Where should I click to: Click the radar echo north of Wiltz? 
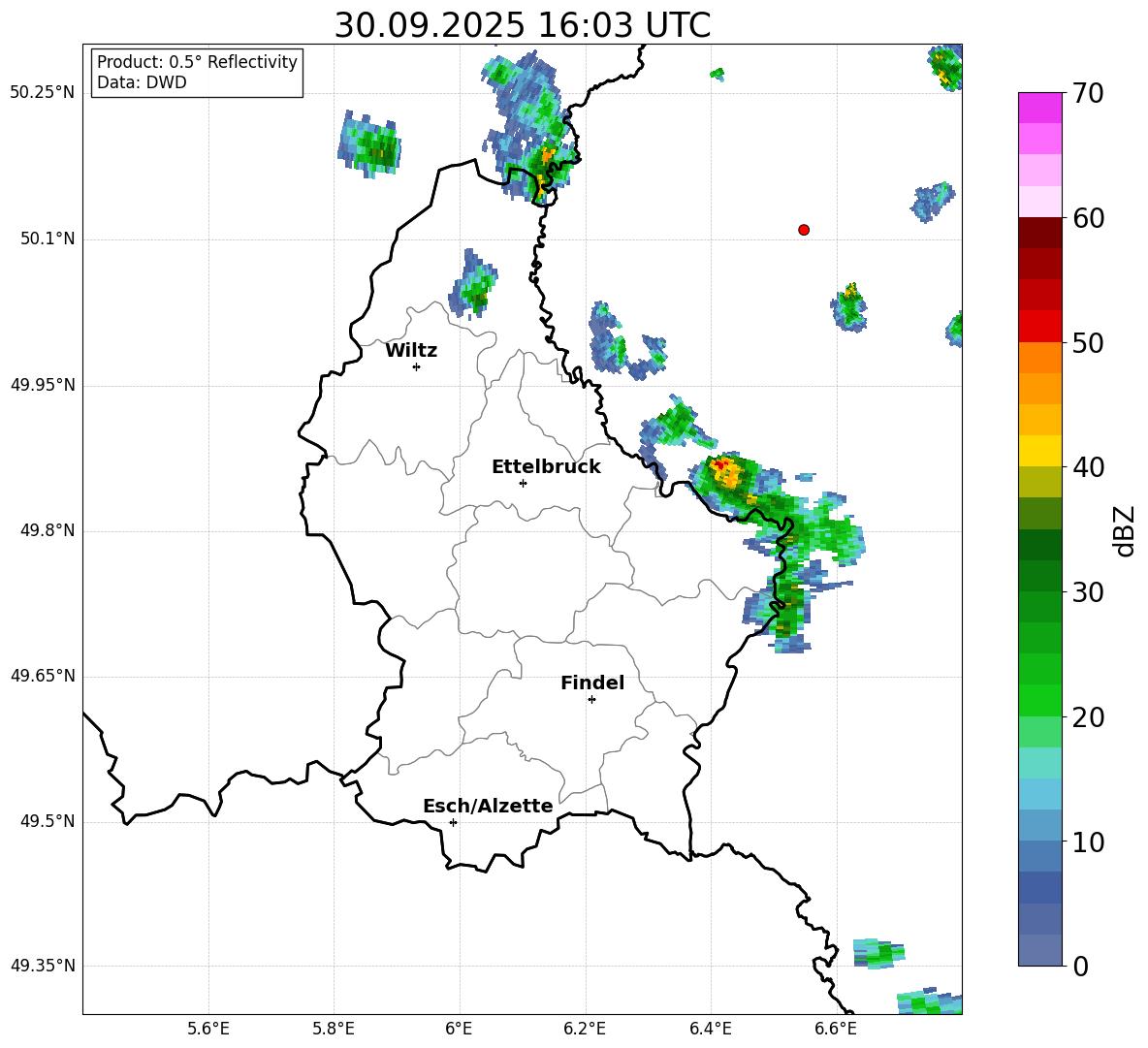click(x=472, y=285)
